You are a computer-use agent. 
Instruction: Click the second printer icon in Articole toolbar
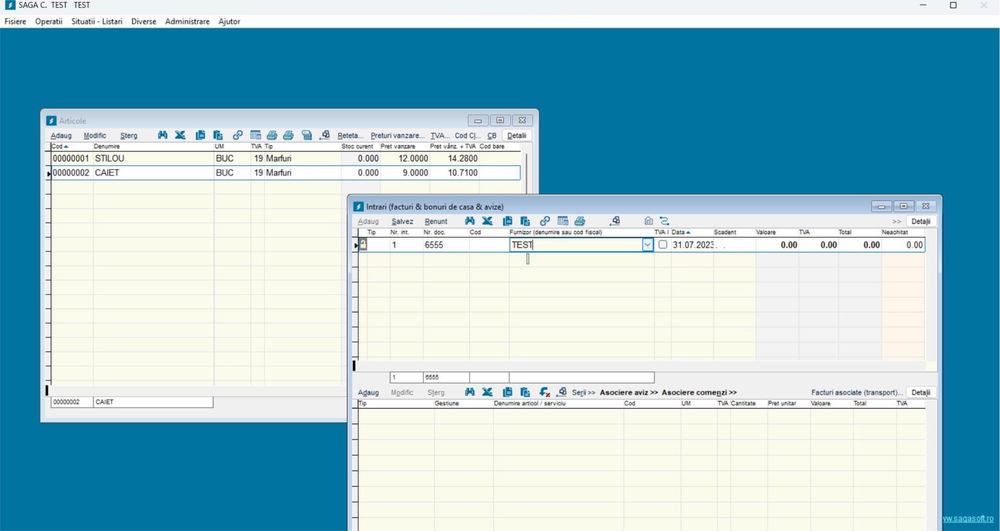tap(288, 135)
